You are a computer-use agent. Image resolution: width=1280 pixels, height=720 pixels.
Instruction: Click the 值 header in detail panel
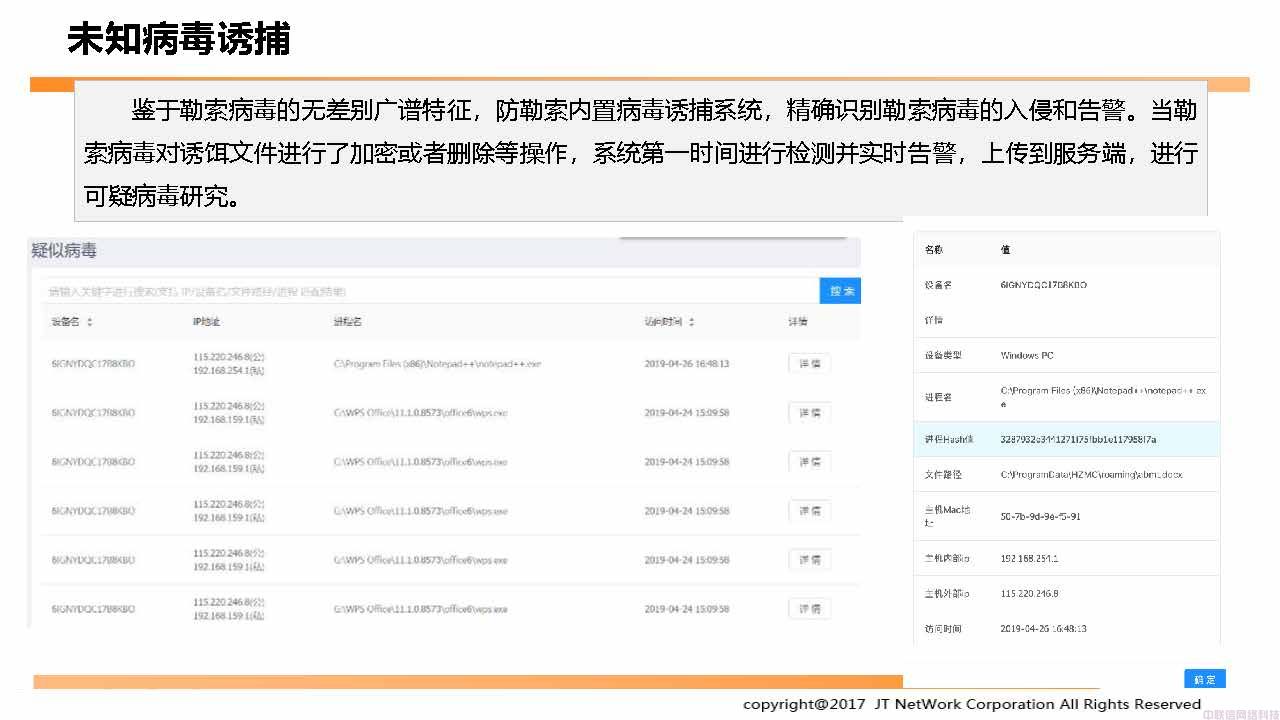(x=1005, y=250)
